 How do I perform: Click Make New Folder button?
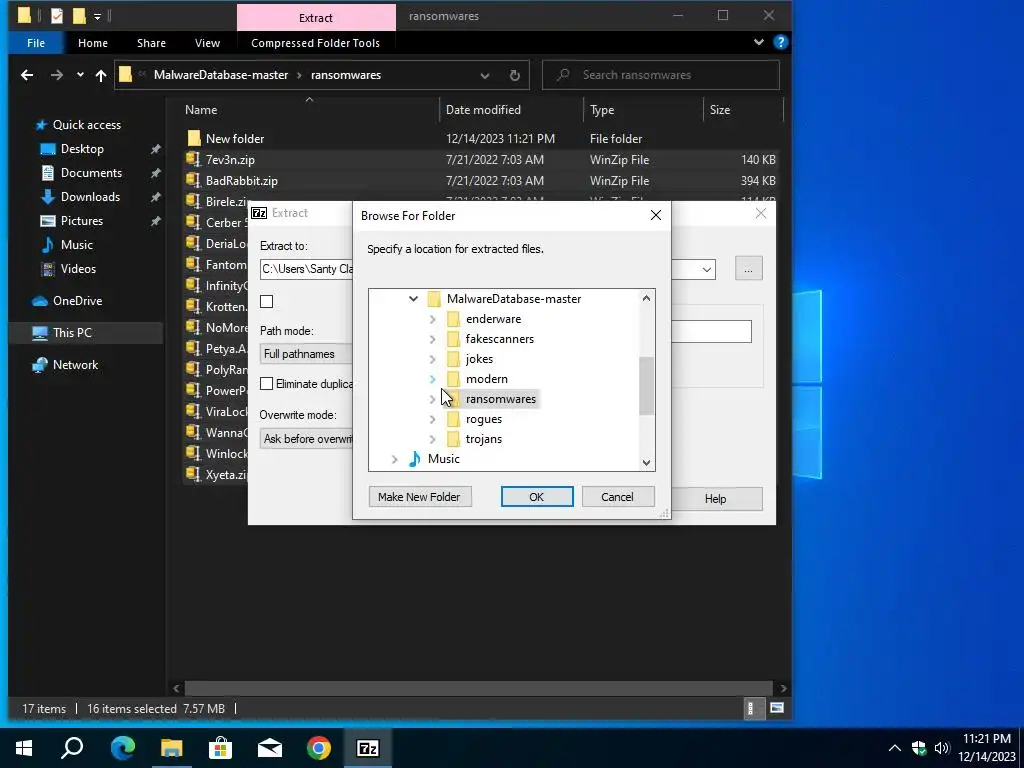click(x=419, y=497)
